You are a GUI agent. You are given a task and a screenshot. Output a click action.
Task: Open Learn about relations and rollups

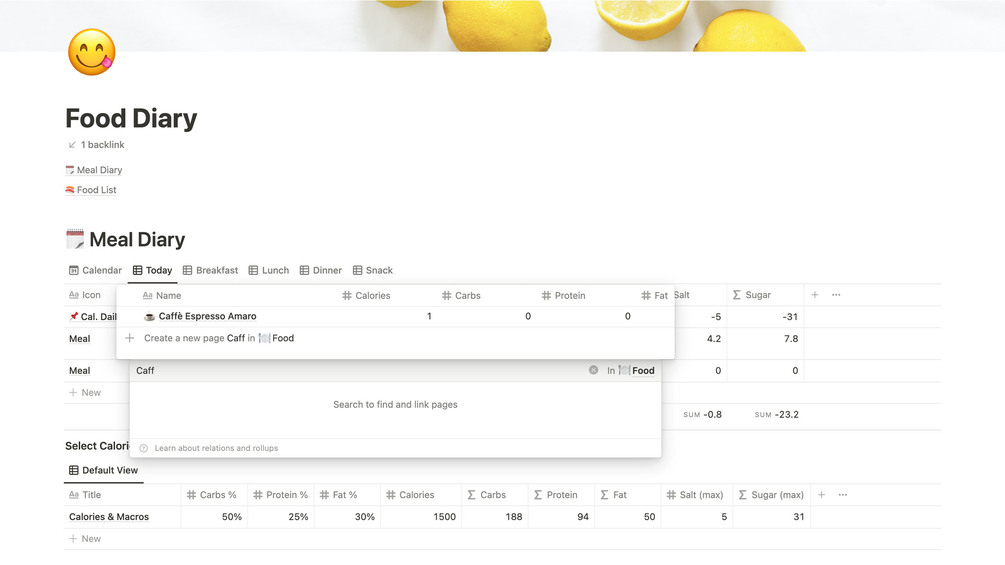216,448
